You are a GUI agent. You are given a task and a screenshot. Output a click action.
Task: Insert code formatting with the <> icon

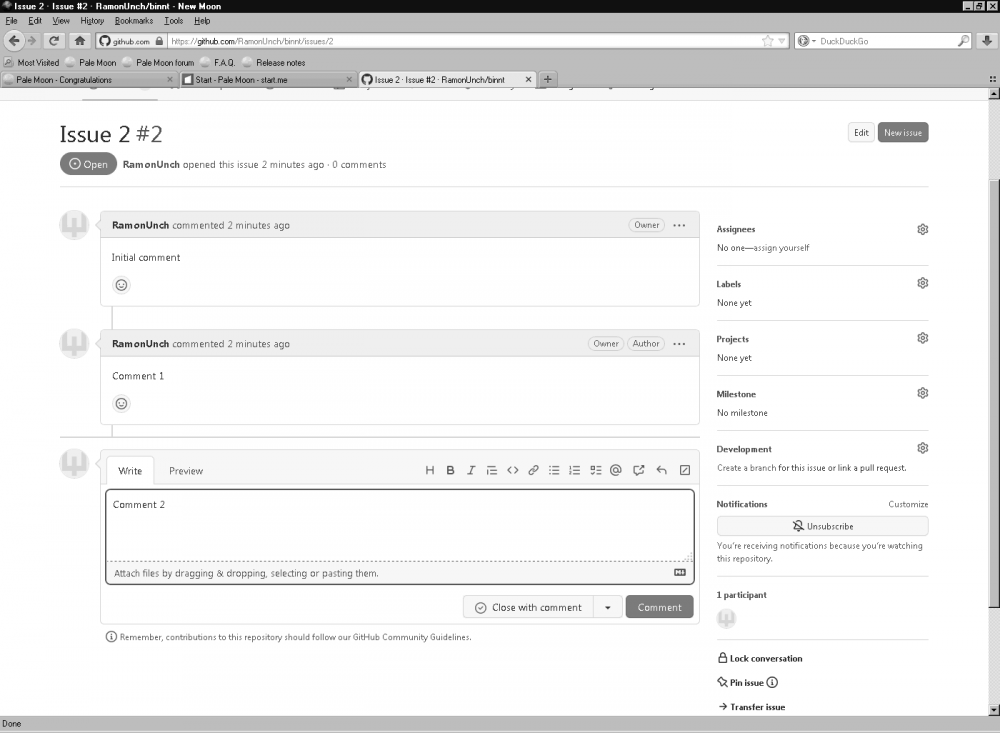513,470
